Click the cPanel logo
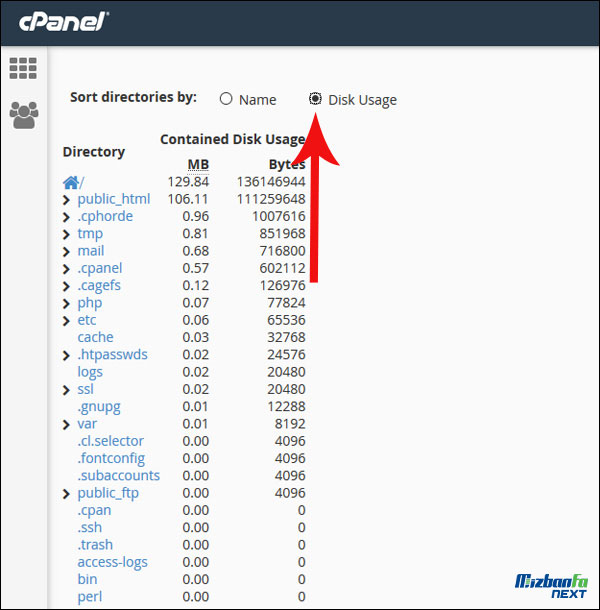This screenshot has width=600, height=610. [x=60, y=21]
